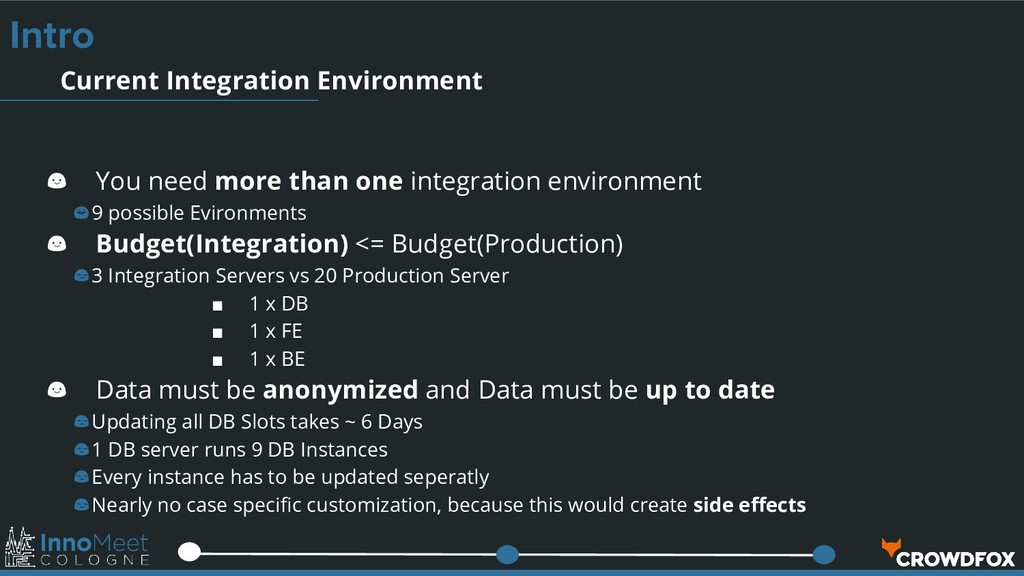
Task: Click blue bullet next to 'Every instance has'
Action: [x=81, y=477]
